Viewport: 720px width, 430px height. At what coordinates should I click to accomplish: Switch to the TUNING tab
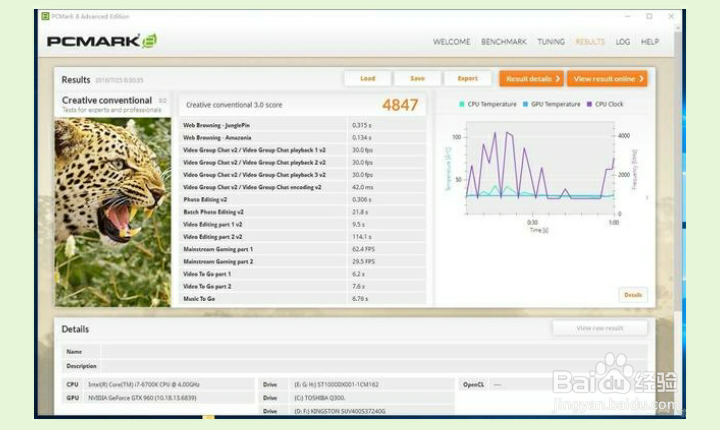pyautogui.click(x=551, y=42)
